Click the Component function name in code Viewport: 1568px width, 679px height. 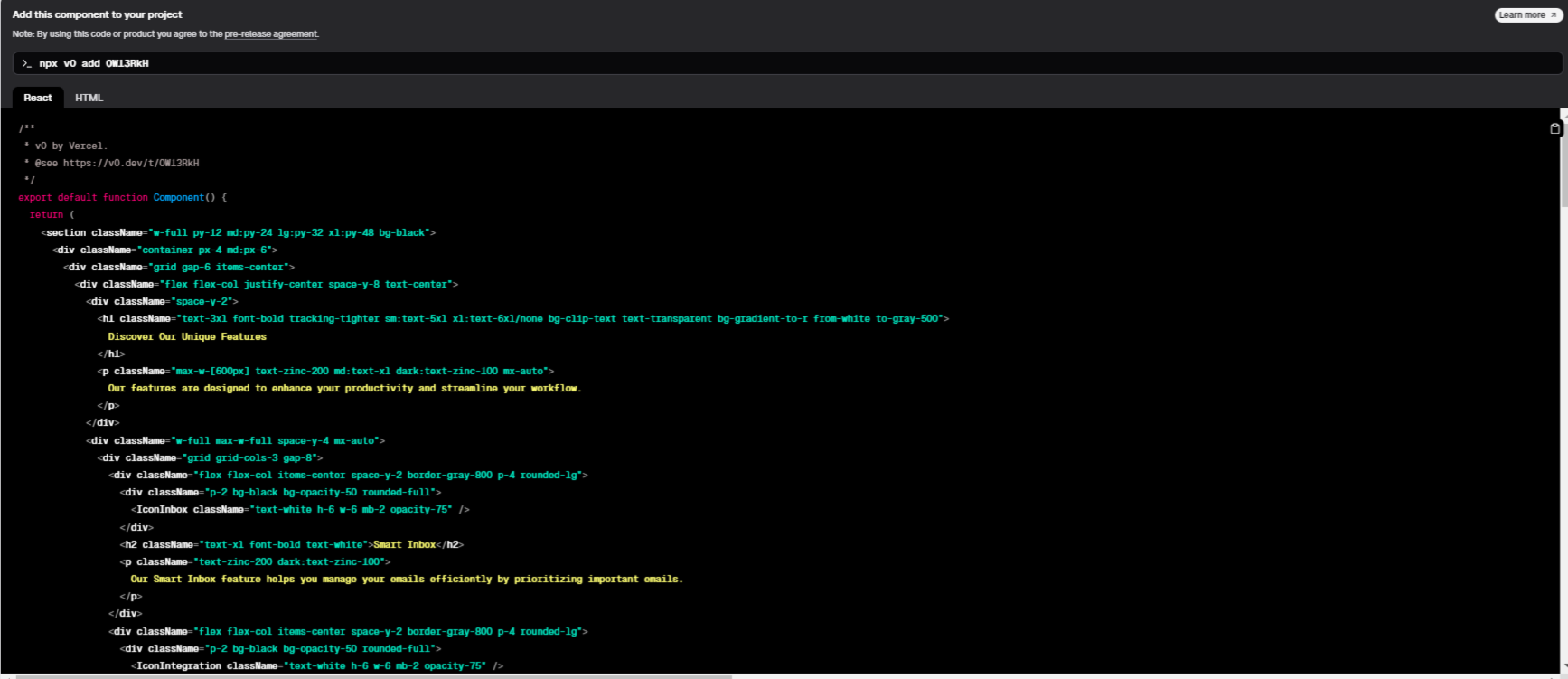pos(178,198)
